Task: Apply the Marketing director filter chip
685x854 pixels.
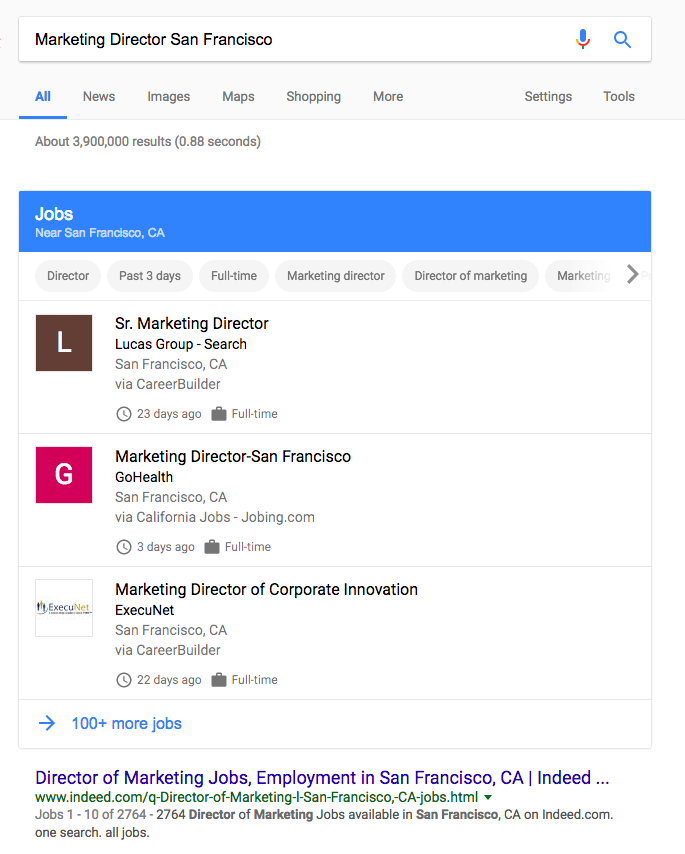Action: point(336,276)
